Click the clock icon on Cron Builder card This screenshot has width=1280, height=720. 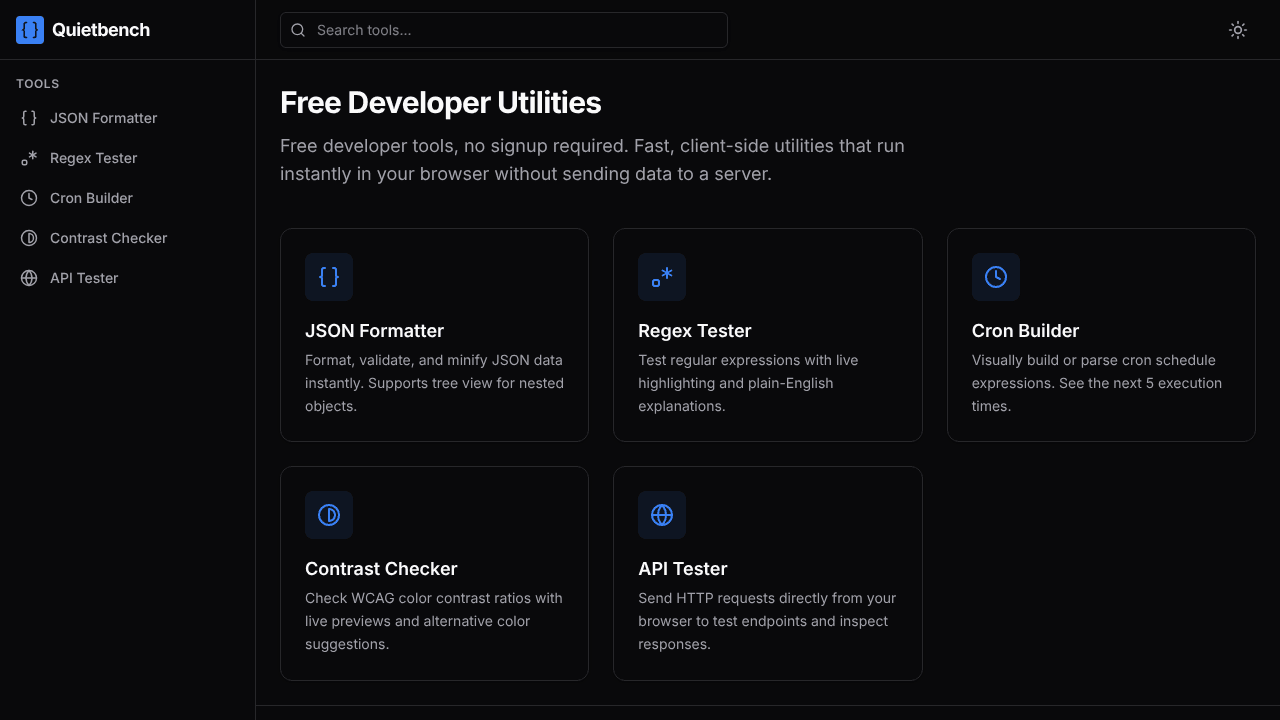[x=996, y=277]
